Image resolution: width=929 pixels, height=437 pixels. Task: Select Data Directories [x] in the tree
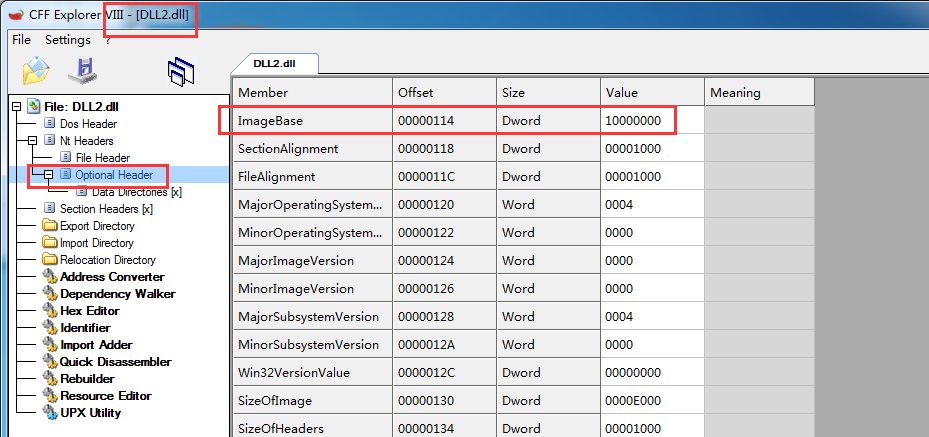click(137, 192)
